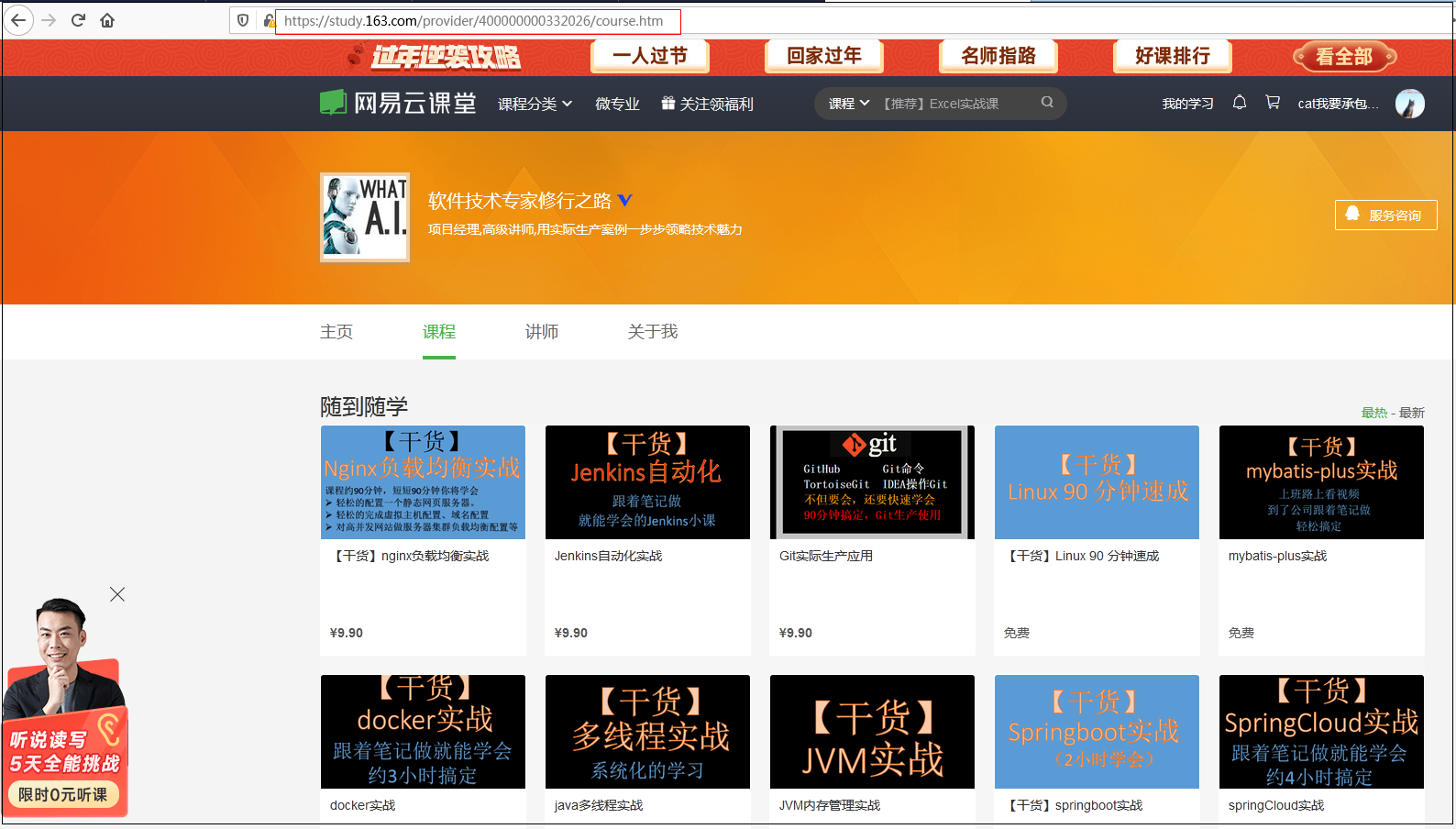The height and width of the screenshot is (829, 1456).
Task: Sort courses by 最热
Action: (1374, 413)
